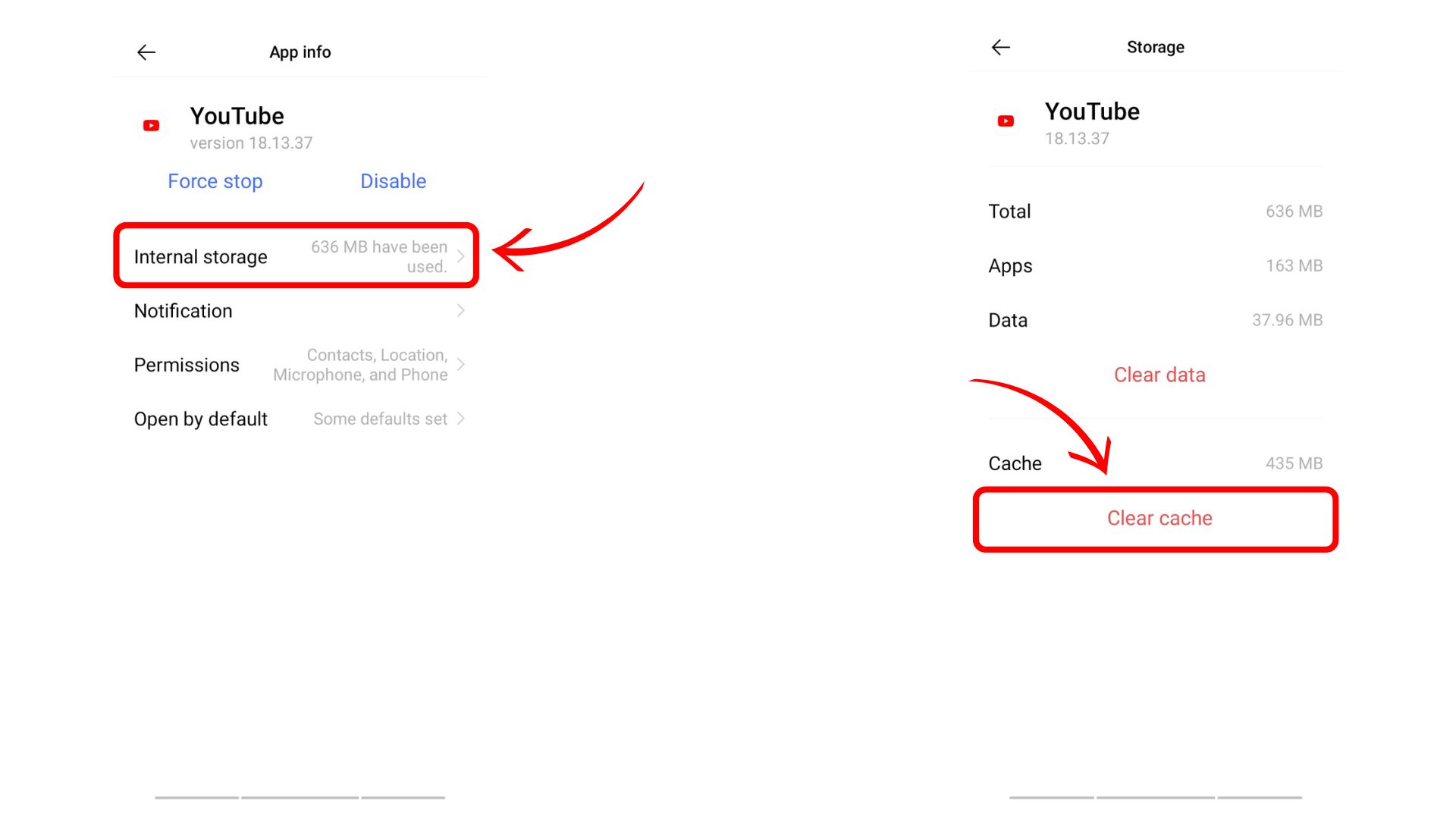Expand chevron next to Some defaults set
The width and height of the screenshot is (1456, 819).
[x=460, y=419]
